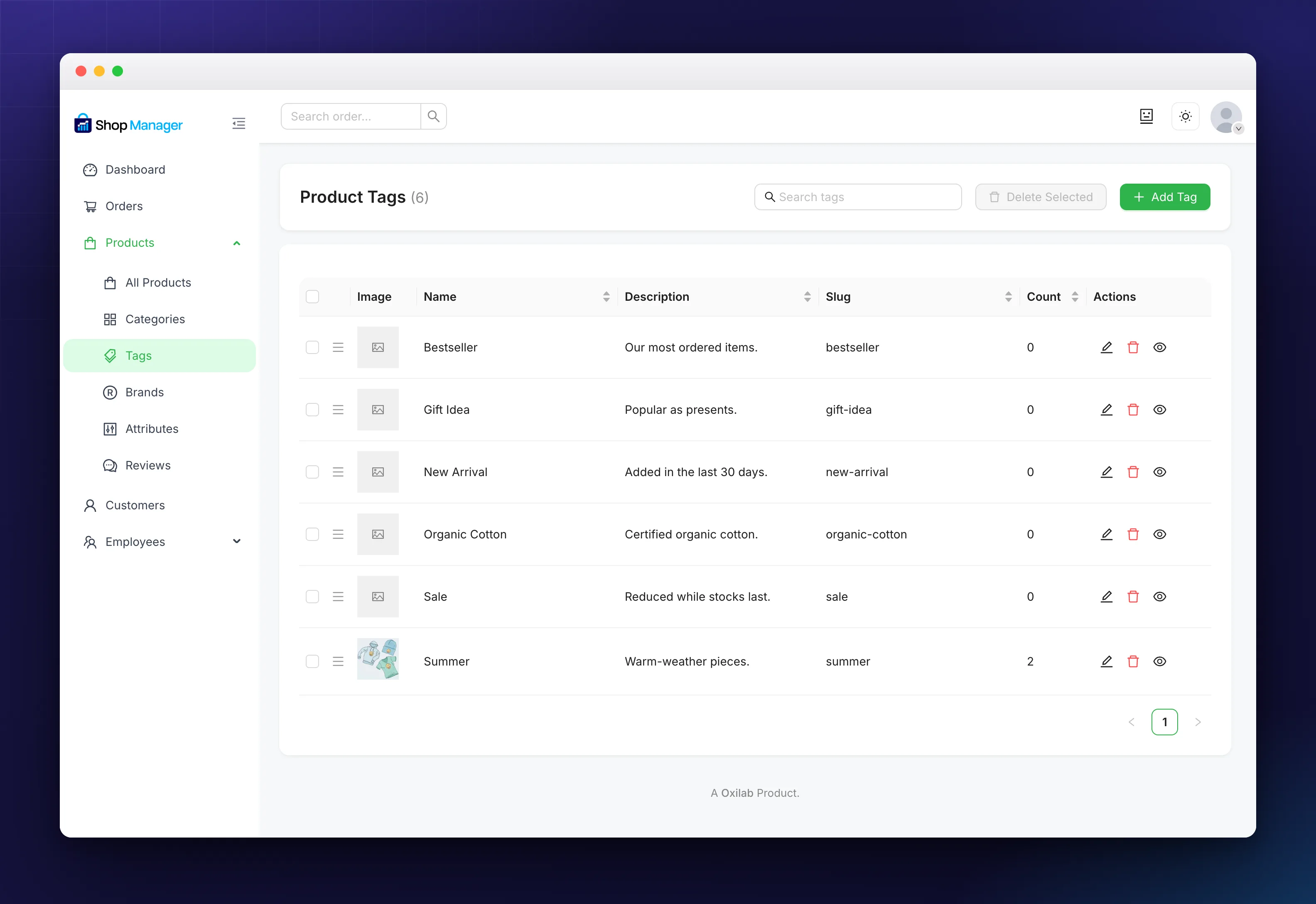
Task: Edit the Summer tag pencil icon
Action: [1107, 661]
